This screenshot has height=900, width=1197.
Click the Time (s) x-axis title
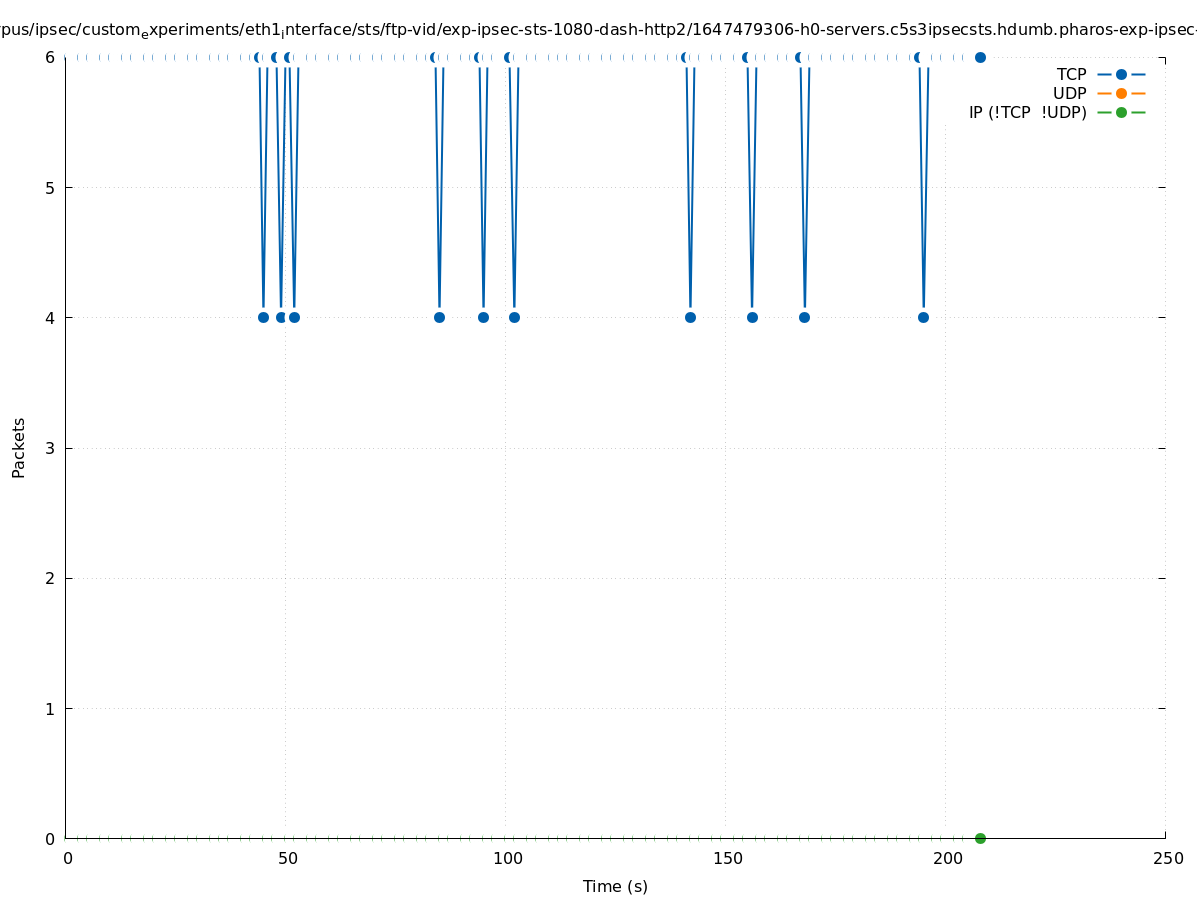tap(615, 887)
